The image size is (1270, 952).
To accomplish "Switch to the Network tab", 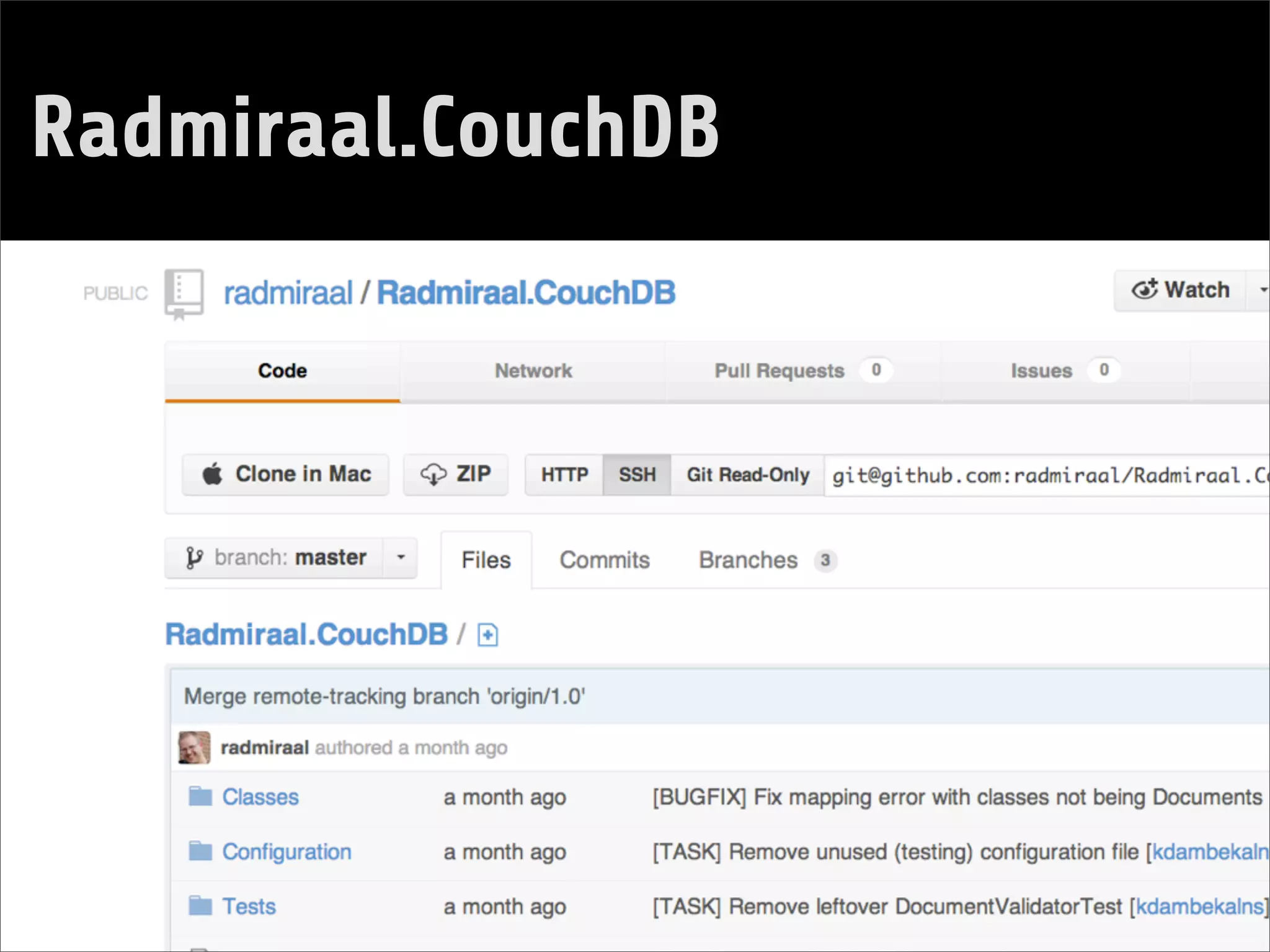I will (533, 371).
